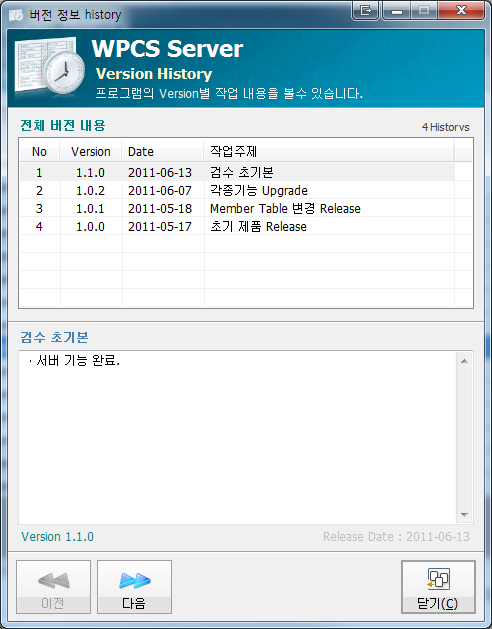Minimize the version history window
Image resolution: width=492 pixels, height=629 pixels.
tap(397, 10)
